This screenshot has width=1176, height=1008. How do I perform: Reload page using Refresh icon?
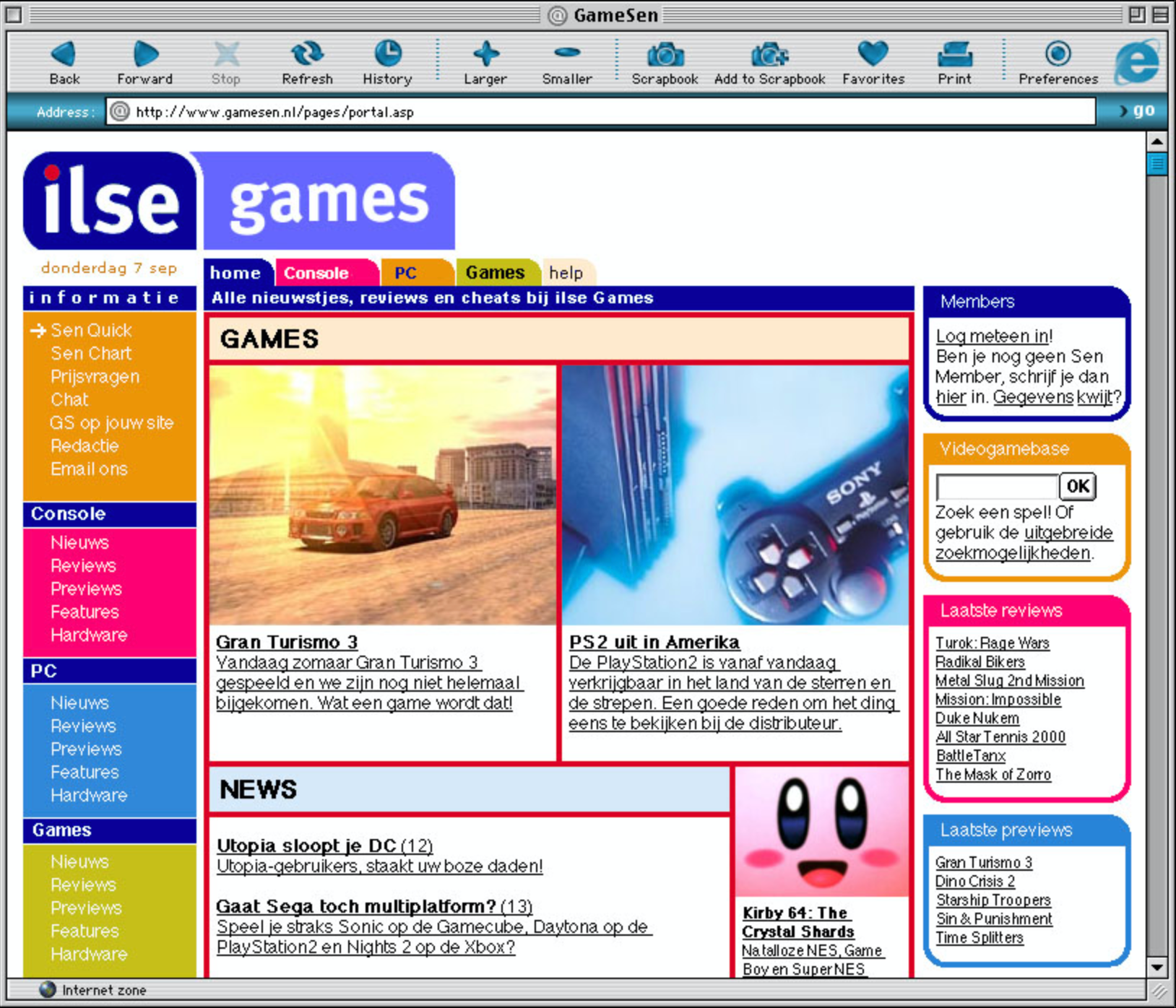click(x=307, y=54)
